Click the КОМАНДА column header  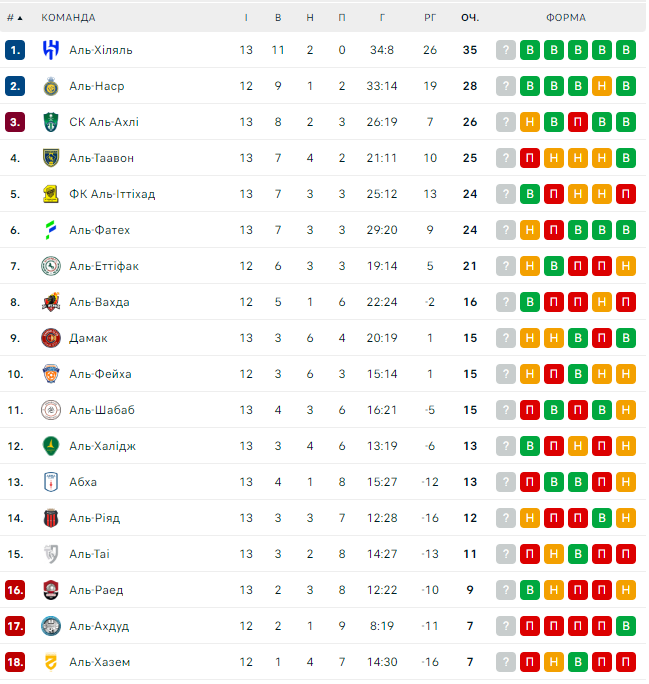[x=68, y=17]
